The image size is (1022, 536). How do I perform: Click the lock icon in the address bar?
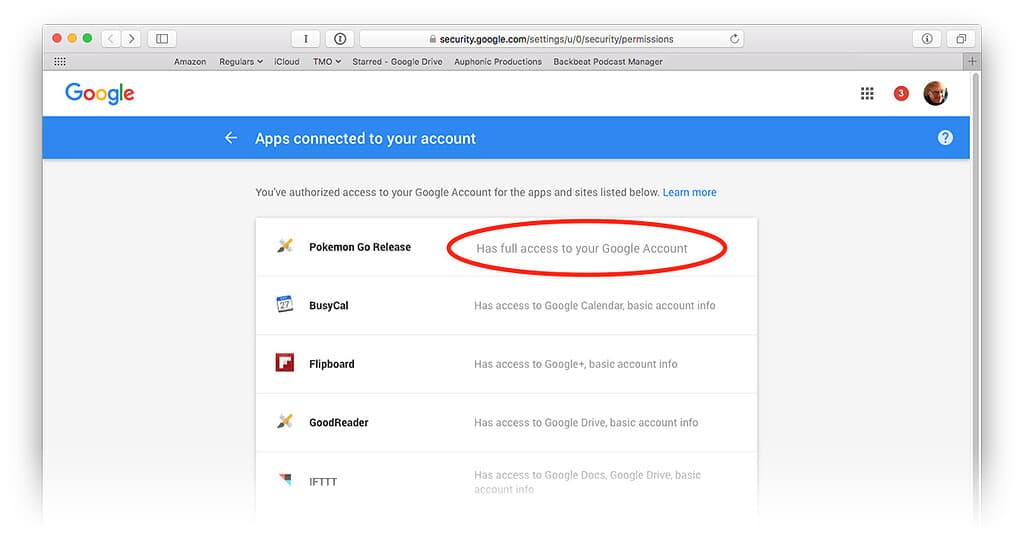click(433, 39)
